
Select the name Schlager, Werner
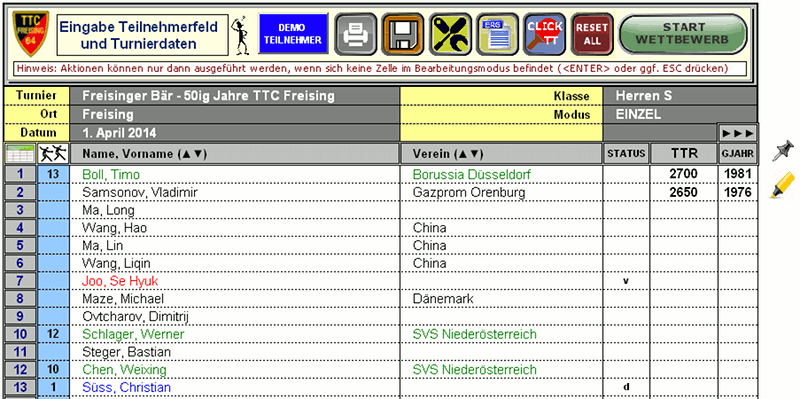pyautogui.click(x=133, y=334)
